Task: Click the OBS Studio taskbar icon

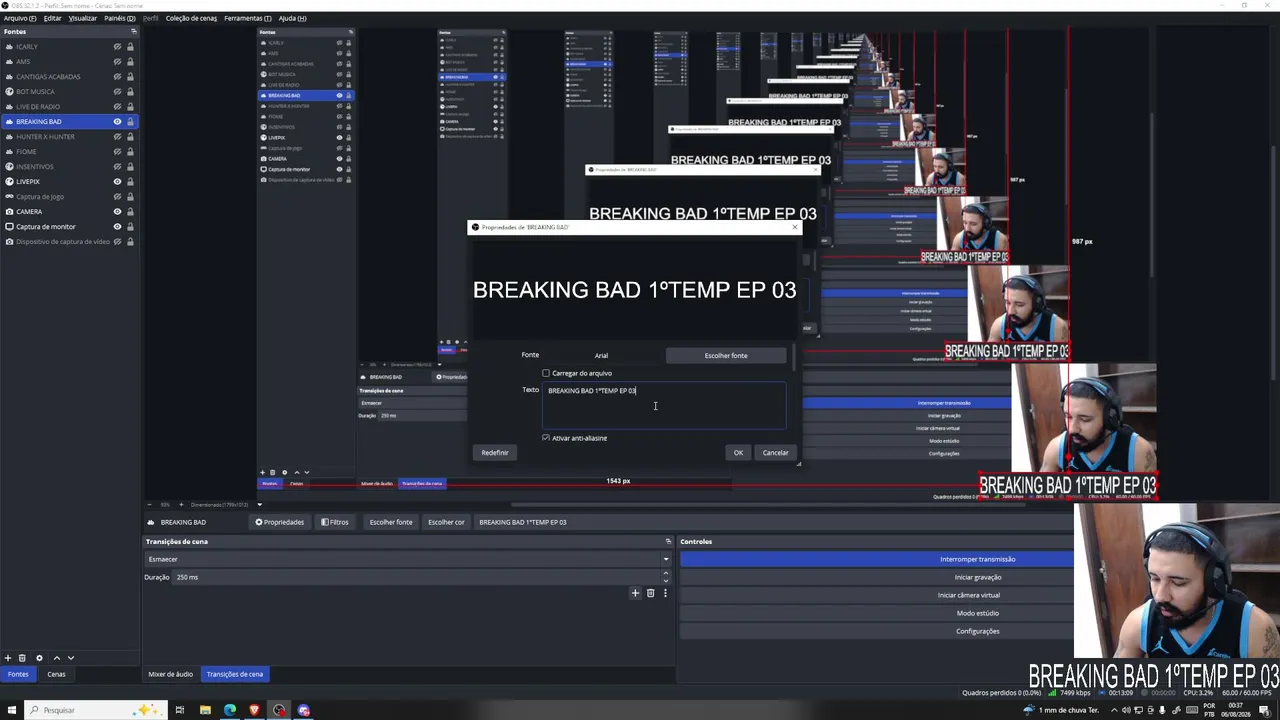Action: (279, 710)
